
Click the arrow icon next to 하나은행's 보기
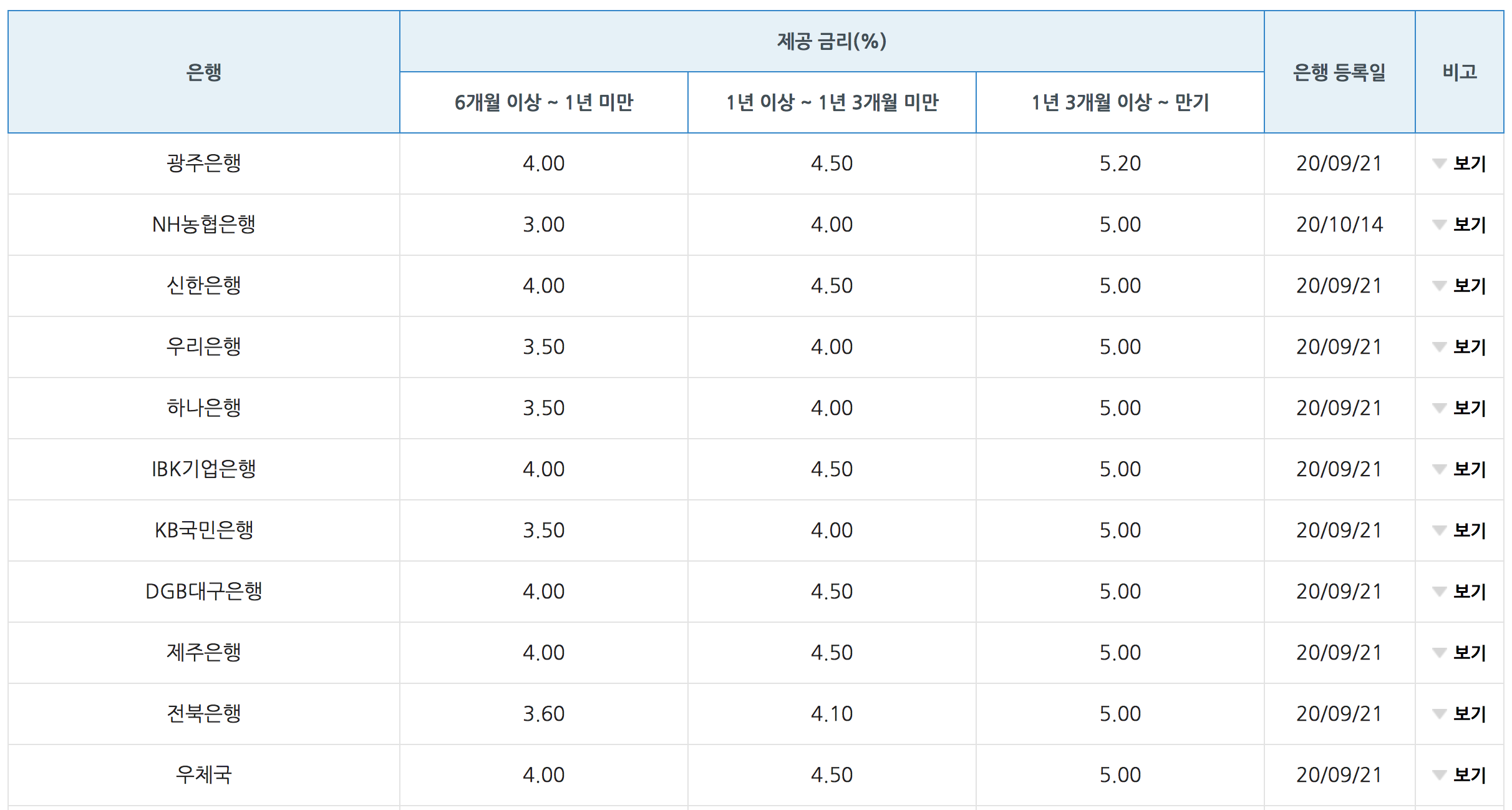[x=1439, y=408]
